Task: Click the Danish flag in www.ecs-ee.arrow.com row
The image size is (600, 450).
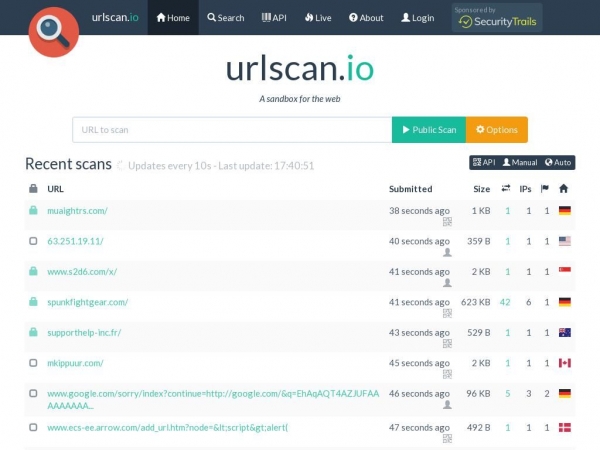Action: pyautogui.click(x=565, y=427)
